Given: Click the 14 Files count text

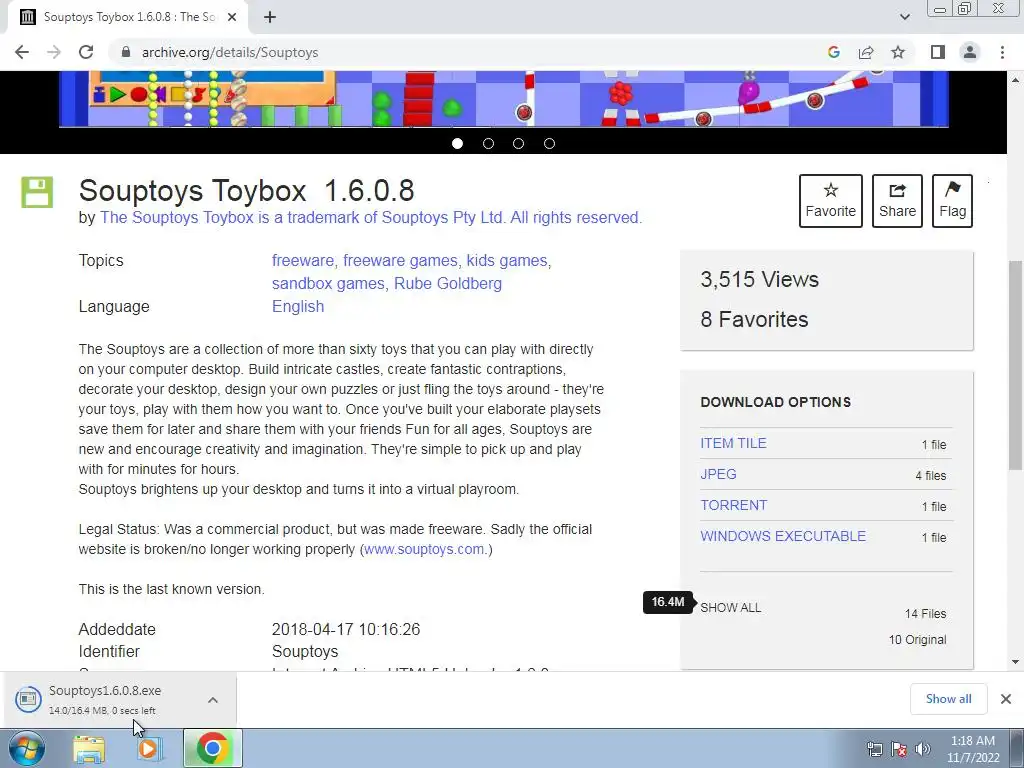Looking at the screenshot, I should [x=925, y=614].
